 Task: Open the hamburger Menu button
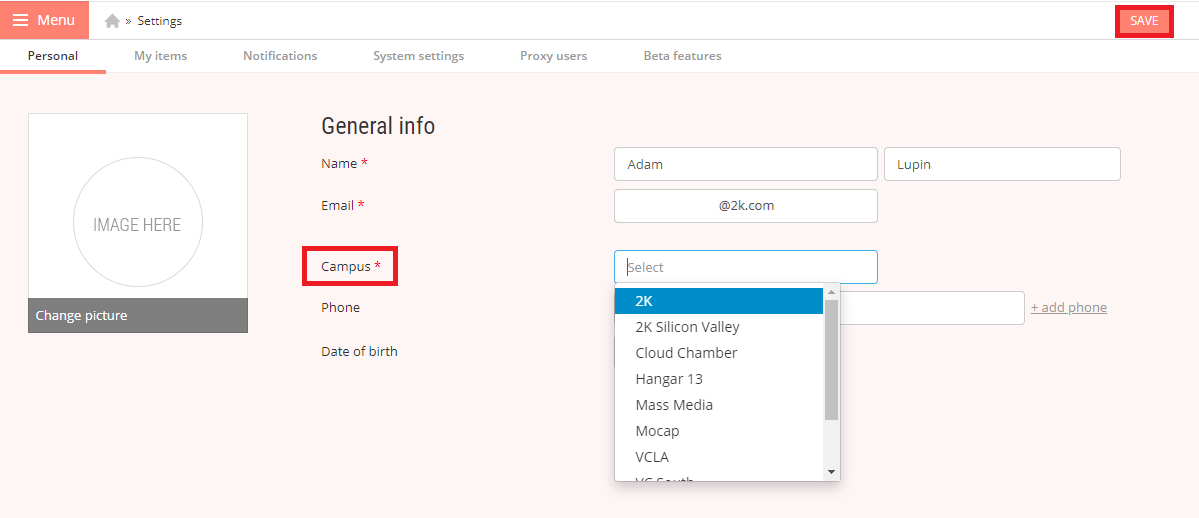[44, 20]
